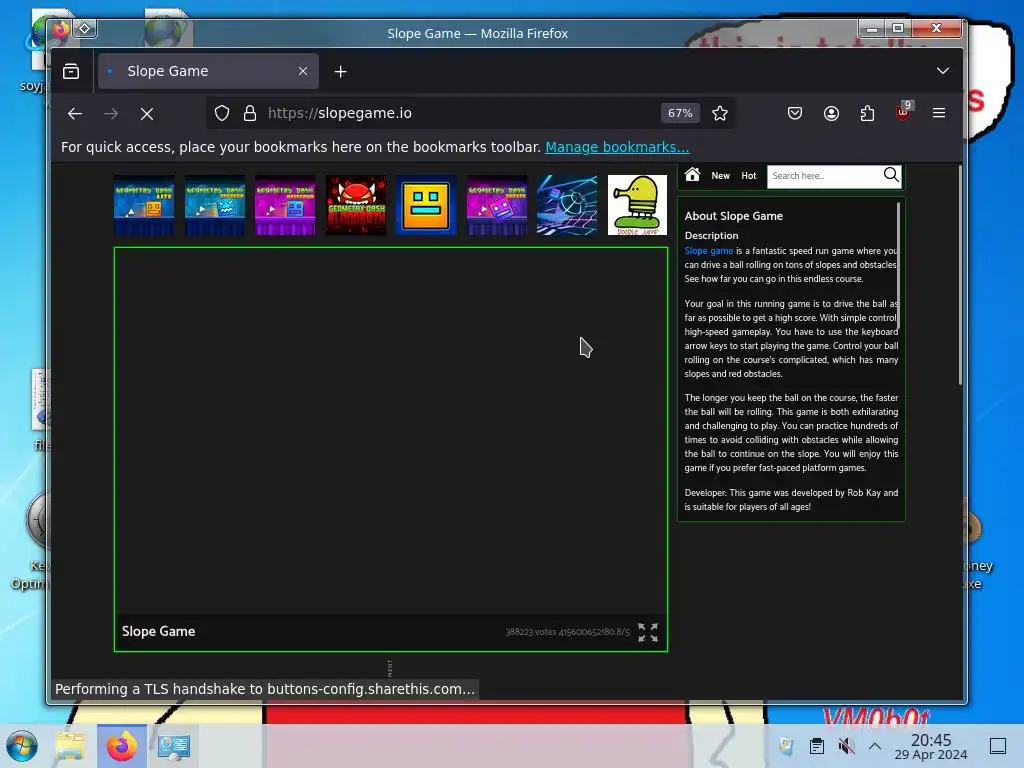Screen dimensions: 1024x768
Task: Expand the list all tabs chevron
Action: (942, 71)
